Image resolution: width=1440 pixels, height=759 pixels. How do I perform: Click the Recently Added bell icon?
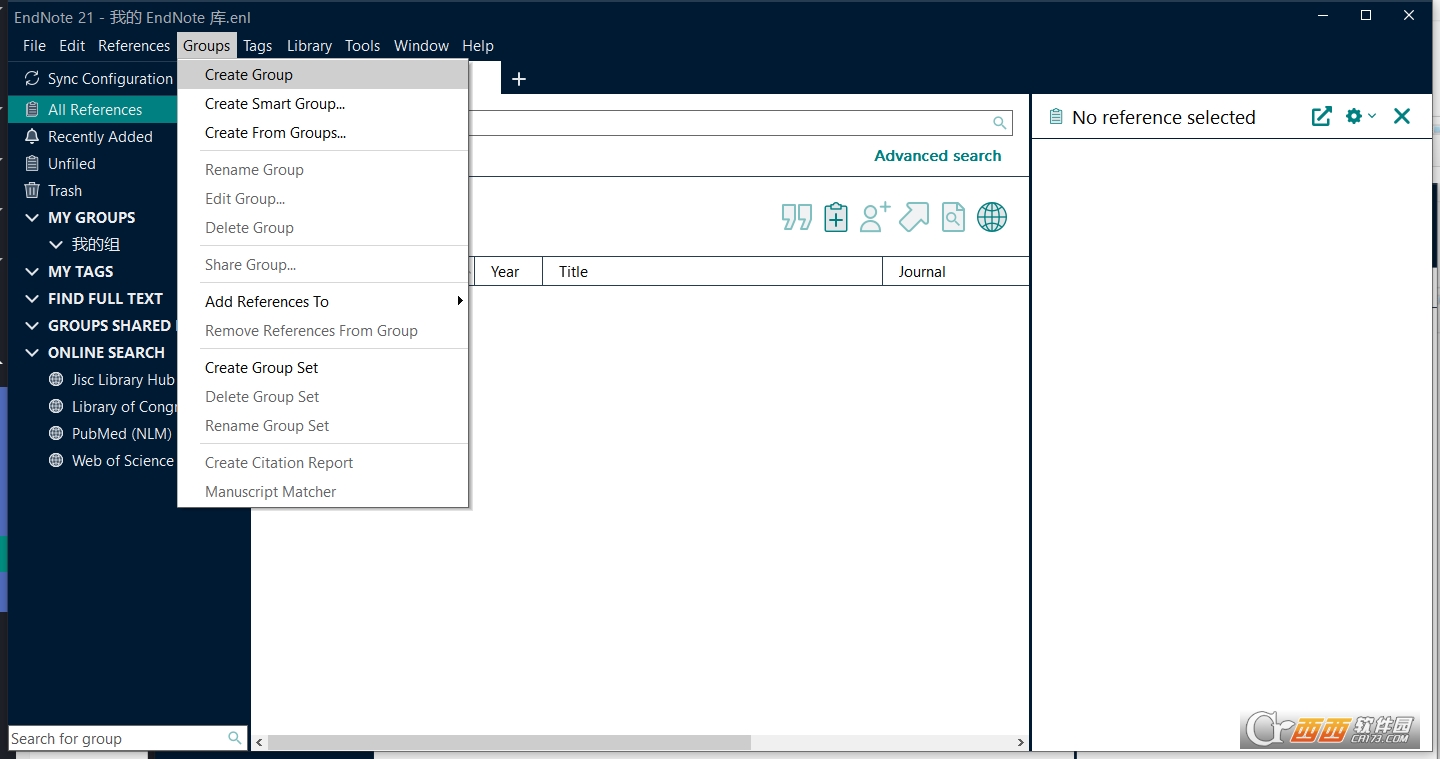coord(32,137)
